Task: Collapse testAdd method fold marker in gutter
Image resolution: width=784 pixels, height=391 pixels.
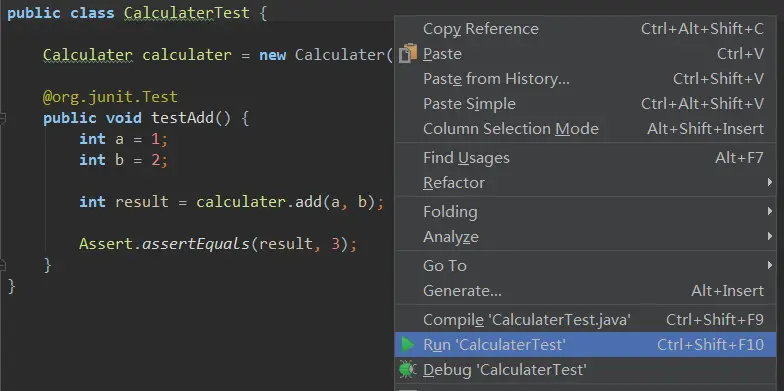Action: pos(2,118)
